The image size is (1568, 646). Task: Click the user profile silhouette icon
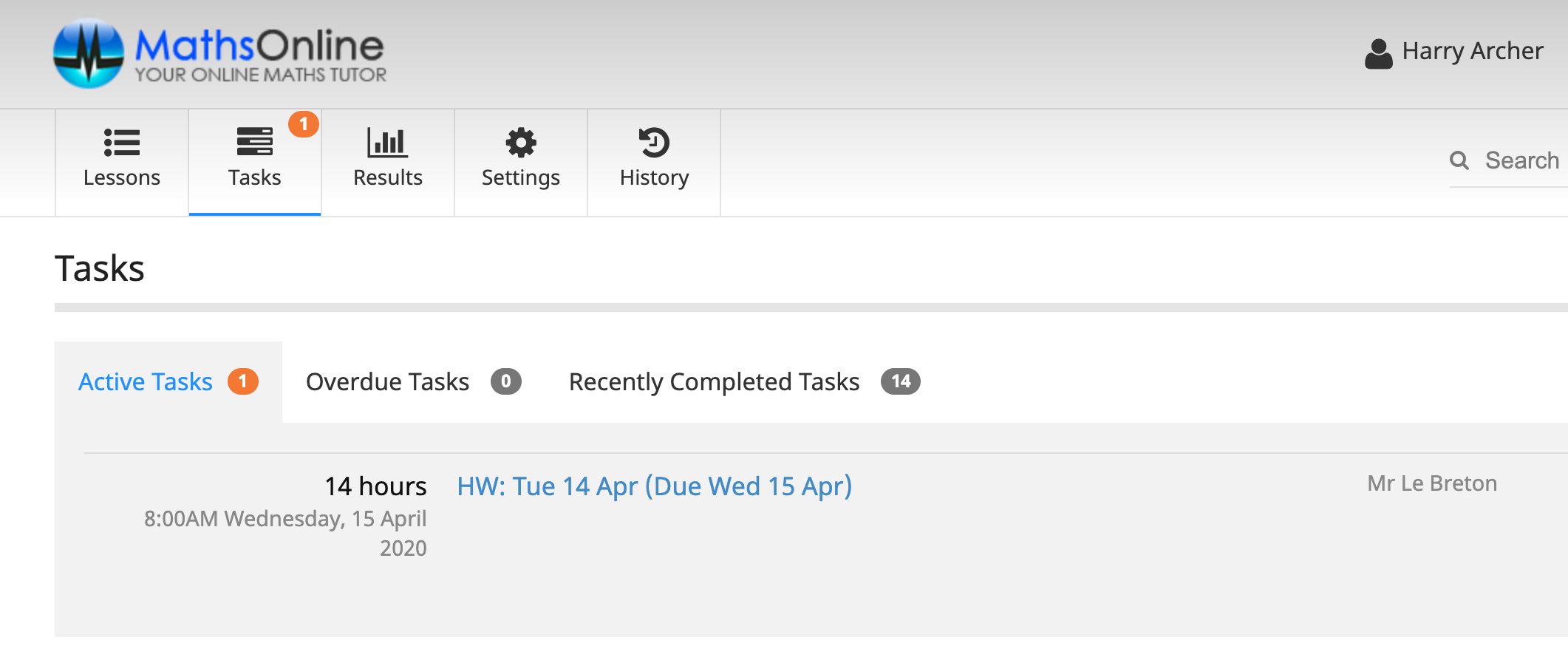pyautogui.click(x=1378, y=53)
